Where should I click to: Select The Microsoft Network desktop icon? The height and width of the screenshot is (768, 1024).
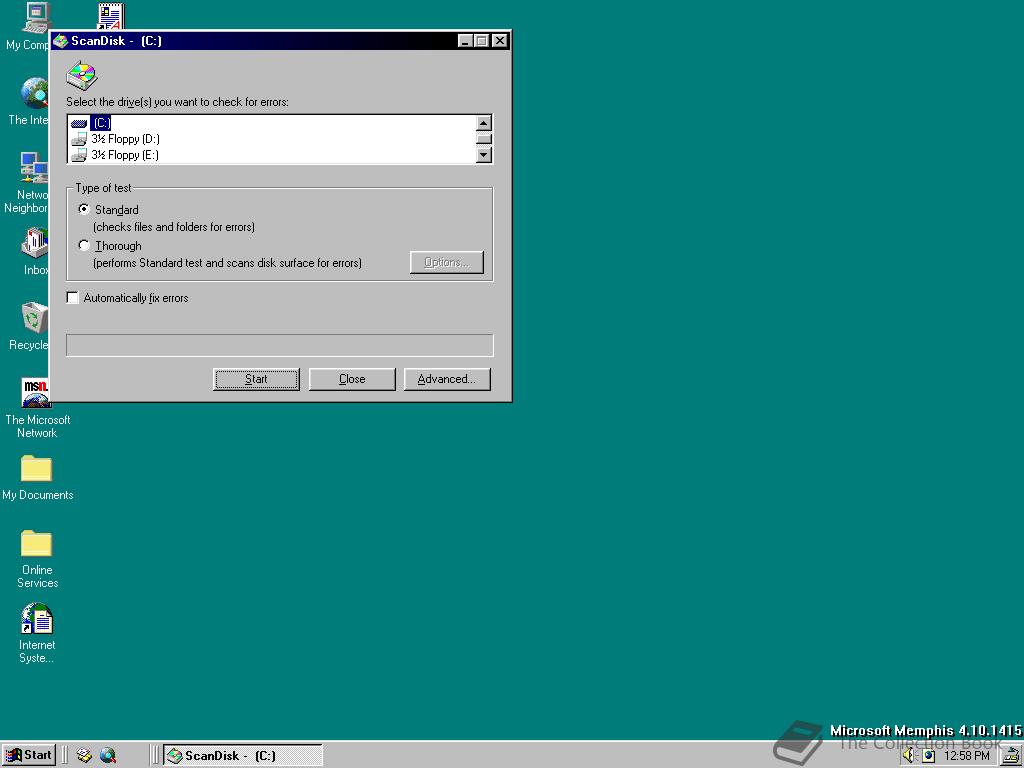(37, 392)
